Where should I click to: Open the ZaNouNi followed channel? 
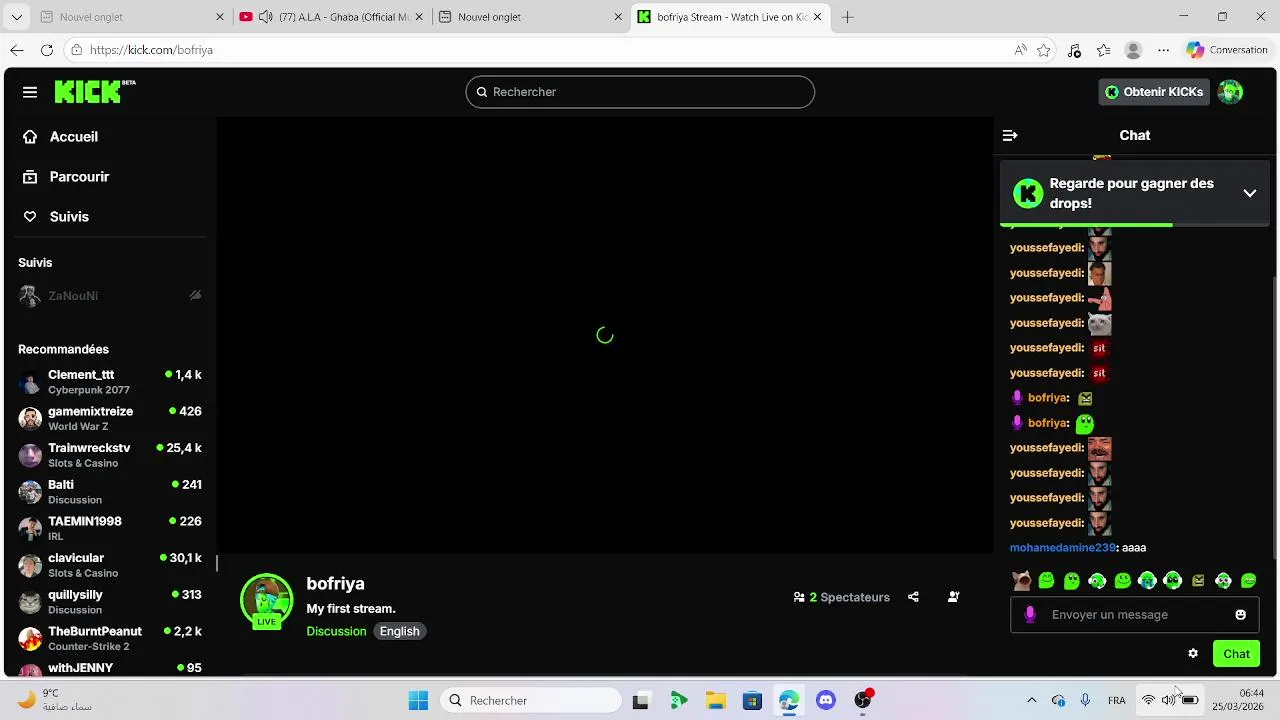(x=110, y=296)
